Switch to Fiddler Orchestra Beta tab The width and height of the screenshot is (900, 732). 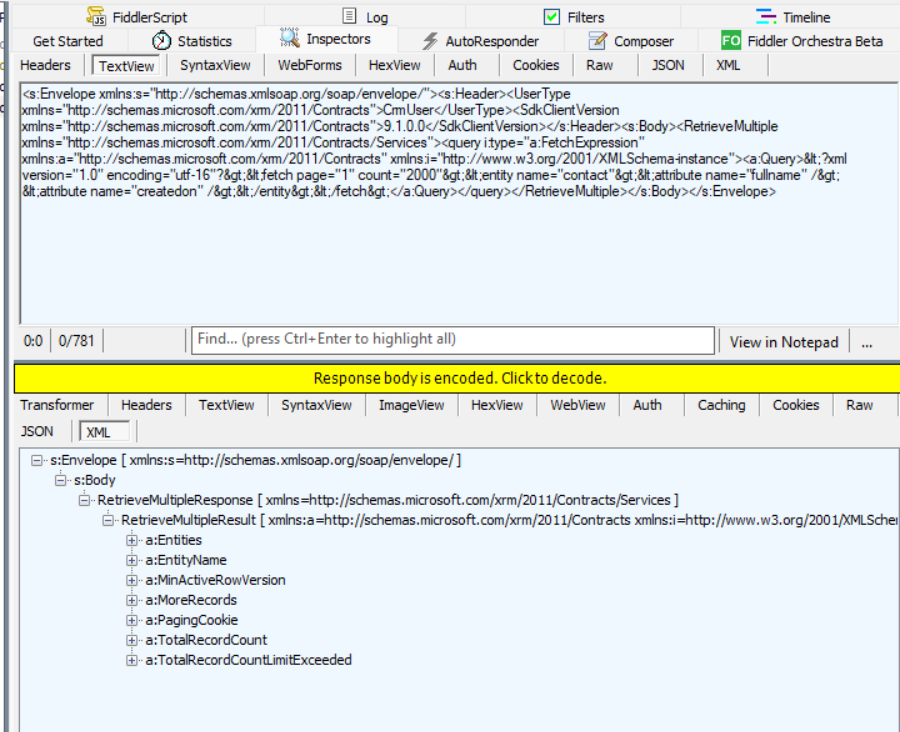[802, 41]
